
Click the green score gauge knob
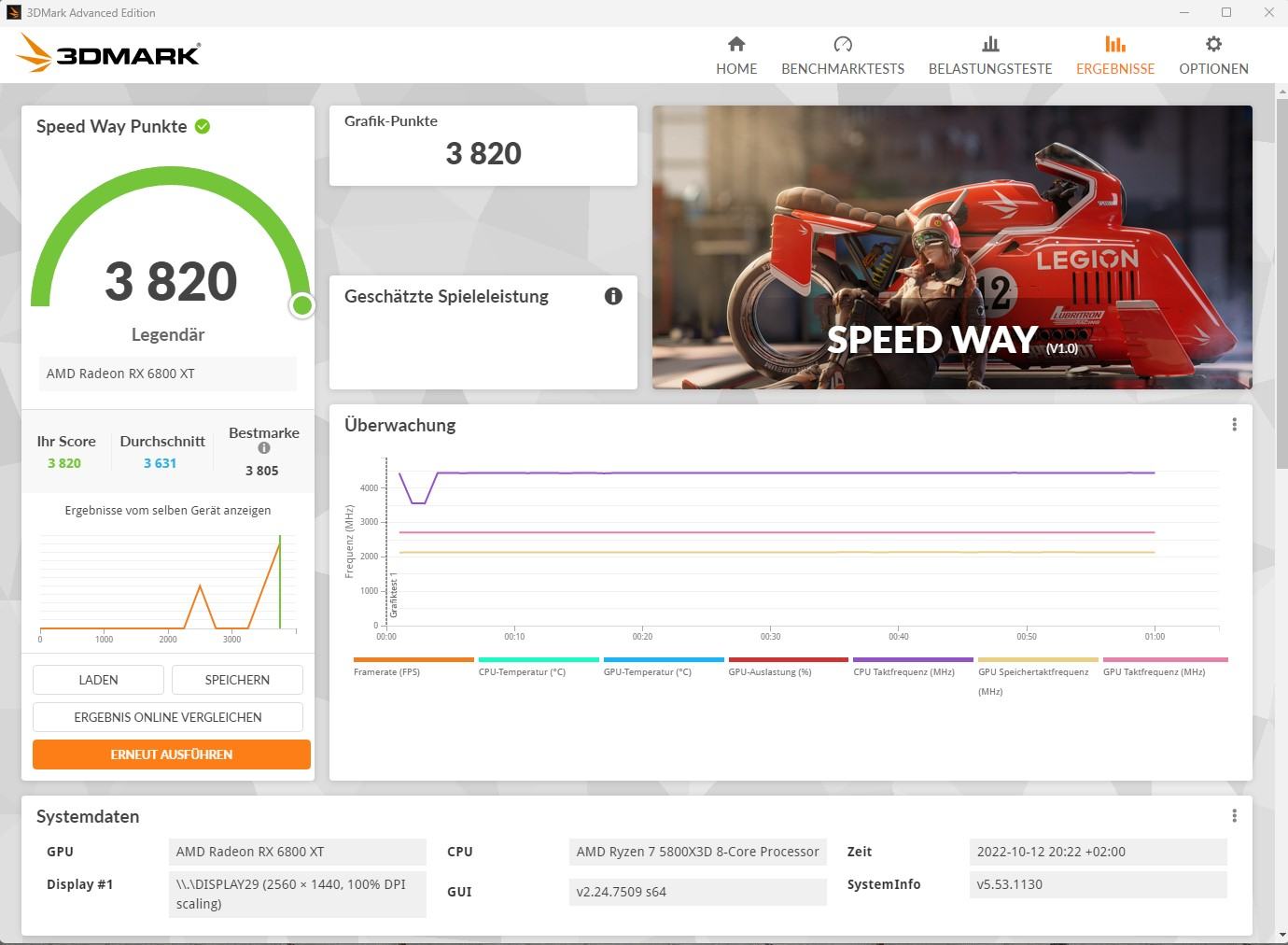coord(301,305)
